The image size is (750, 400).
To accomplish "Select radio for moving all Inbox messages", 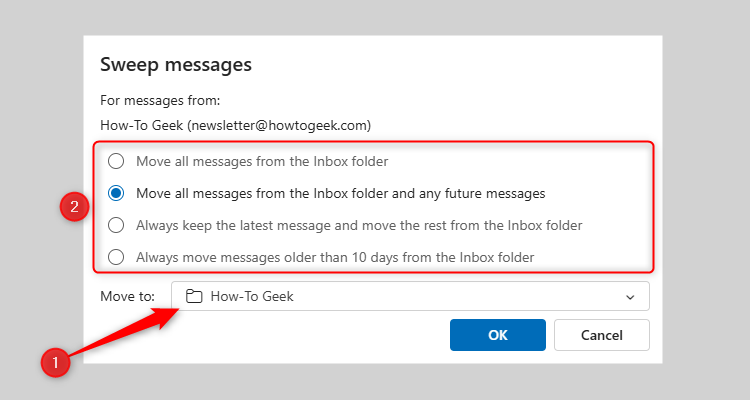I will coord(117,161).
